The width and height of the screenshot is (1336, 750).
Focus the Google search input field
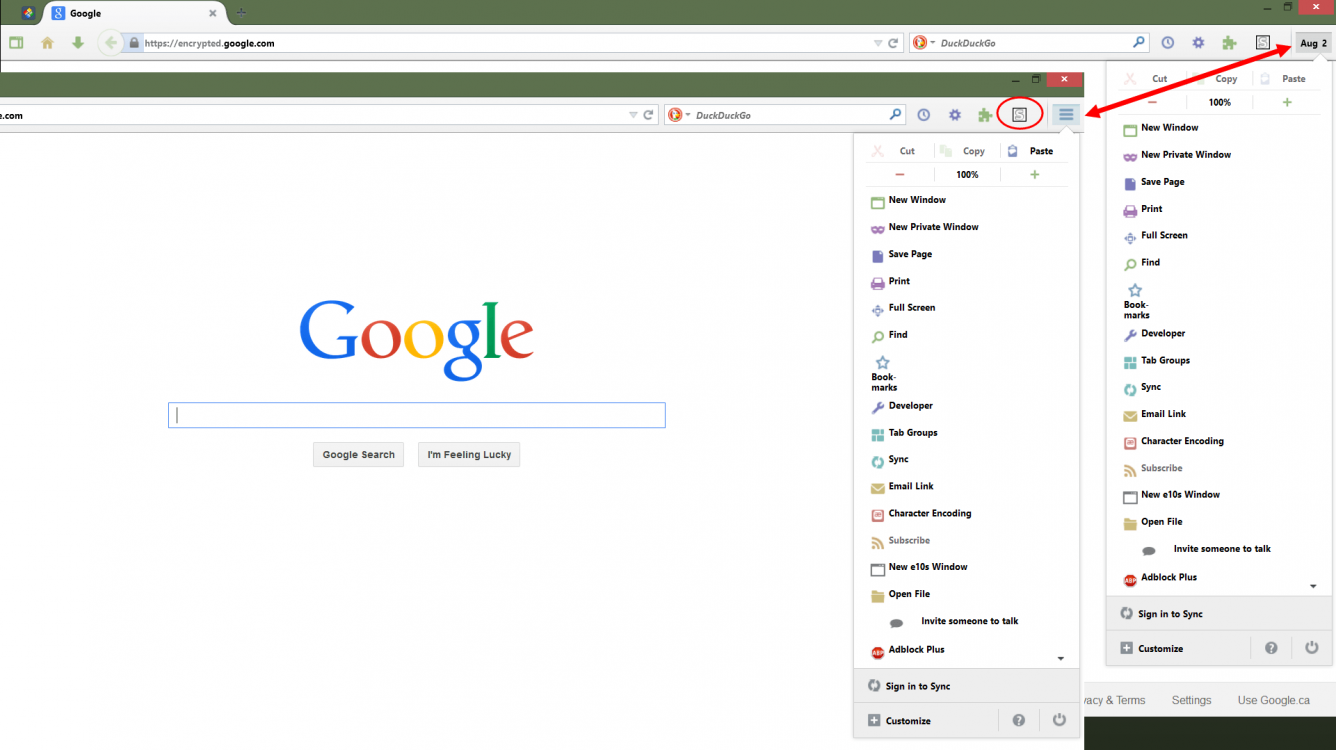(417, 415)
